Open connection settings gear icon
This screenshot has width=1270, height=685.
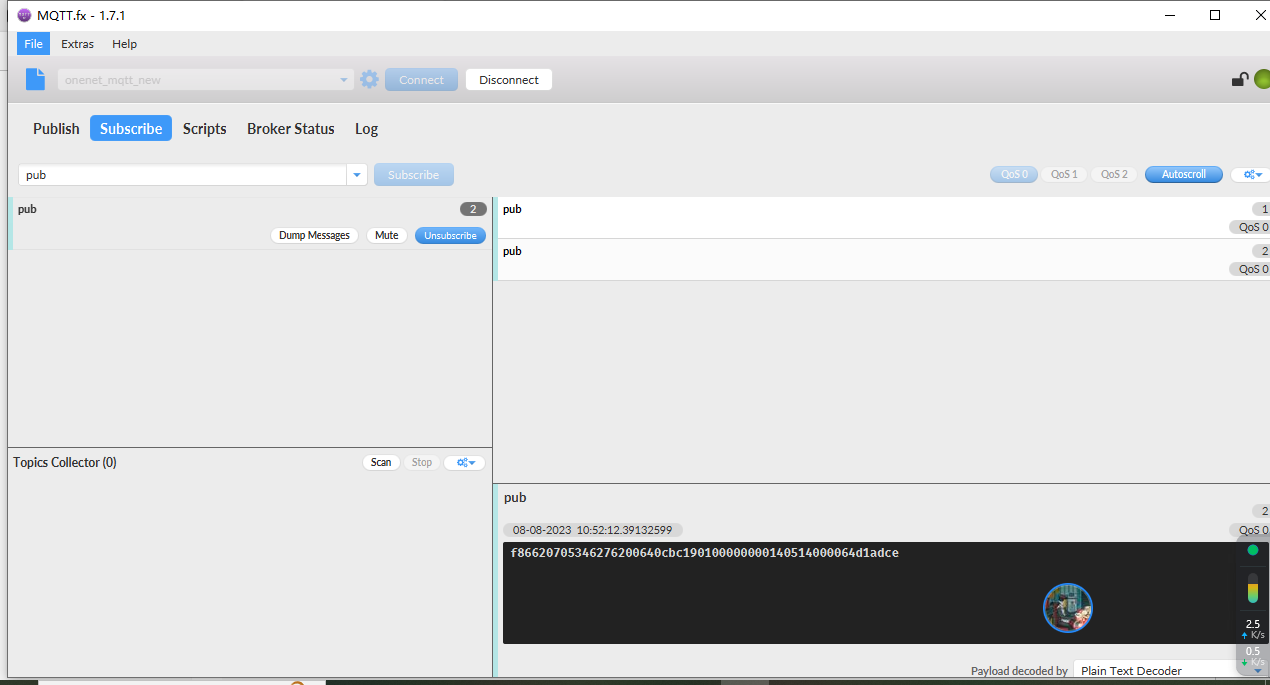[370, 80]
